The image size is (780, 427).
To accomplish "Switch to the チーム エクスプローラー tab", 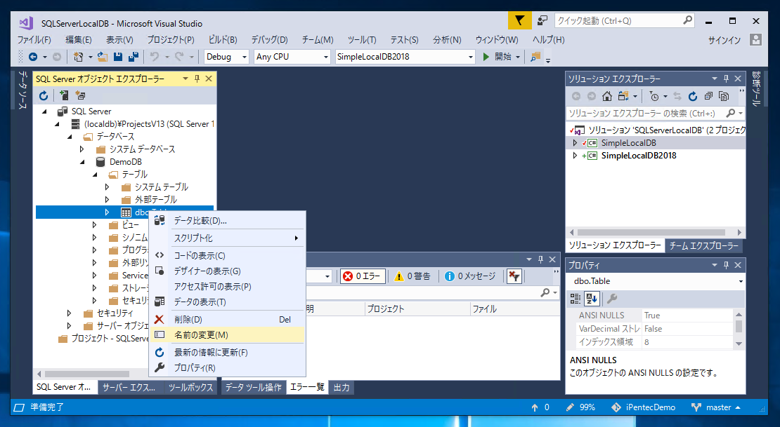I will pos(703,246).
